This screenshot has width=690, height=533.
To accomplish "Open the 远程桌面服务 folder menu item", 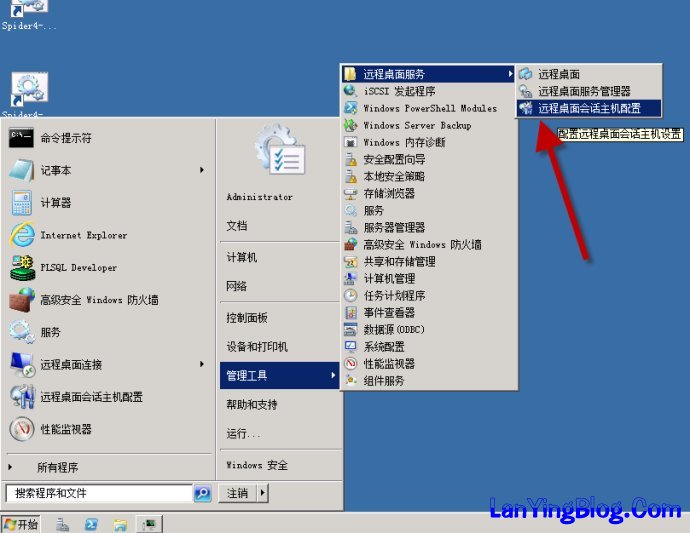I will [x=428, y=74].
